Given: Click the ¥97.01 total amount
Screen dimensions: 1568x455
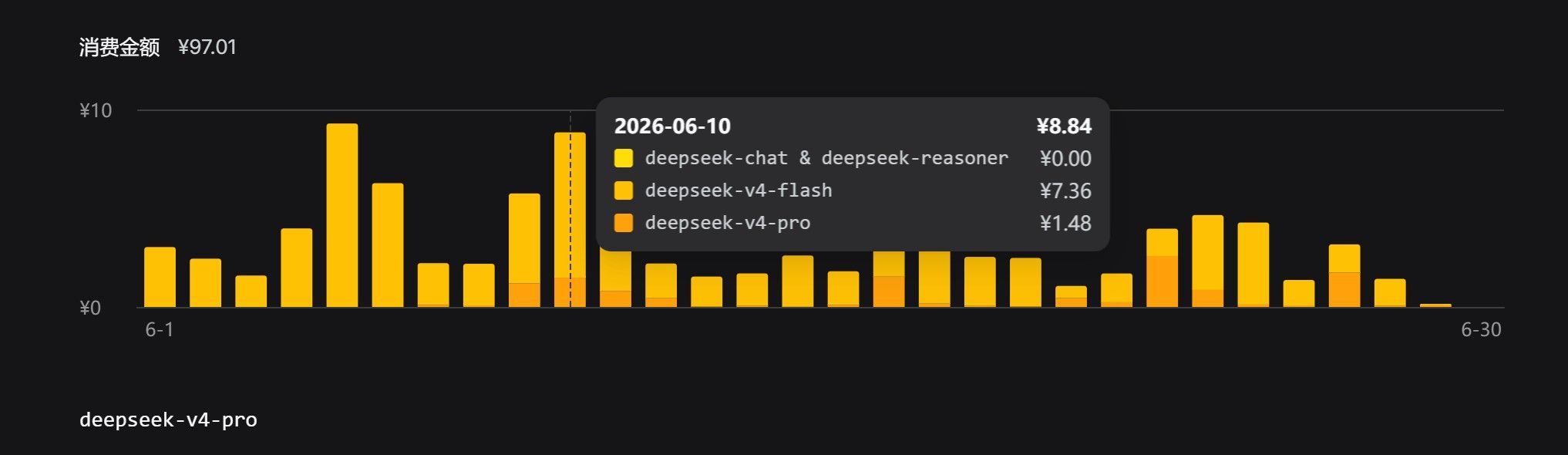Looking at the screenshot, I should click(x=207, y=47).
